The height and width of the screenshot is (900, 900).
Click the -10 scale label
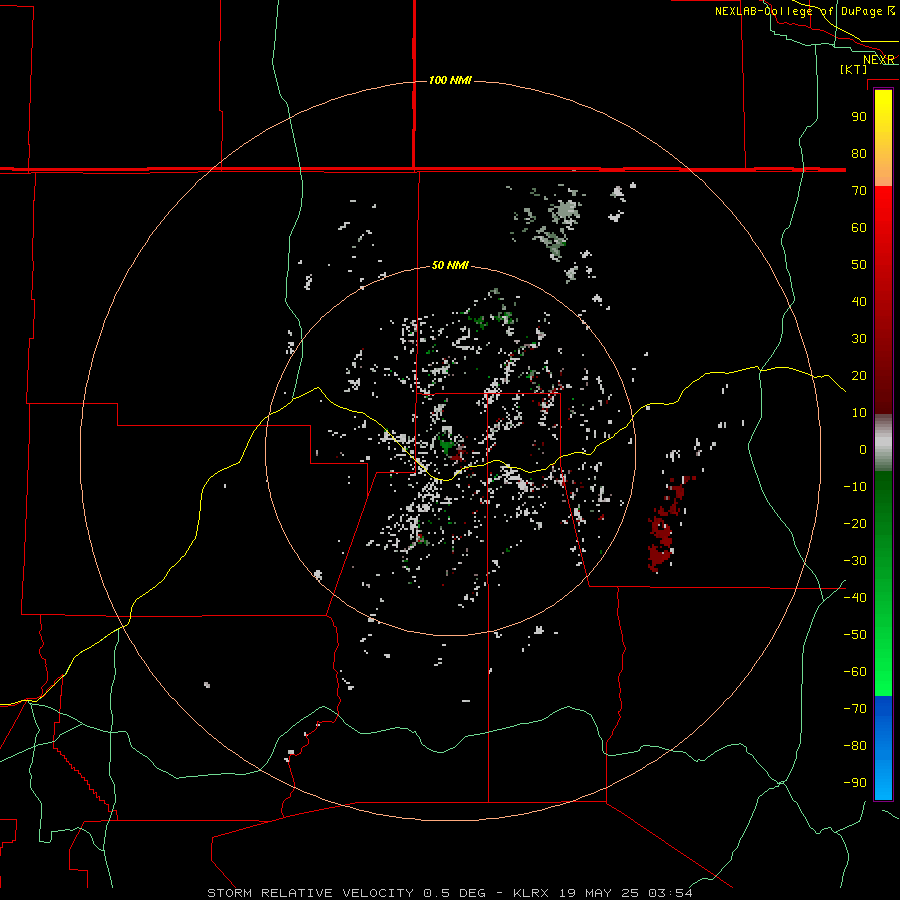coord(855,487)
